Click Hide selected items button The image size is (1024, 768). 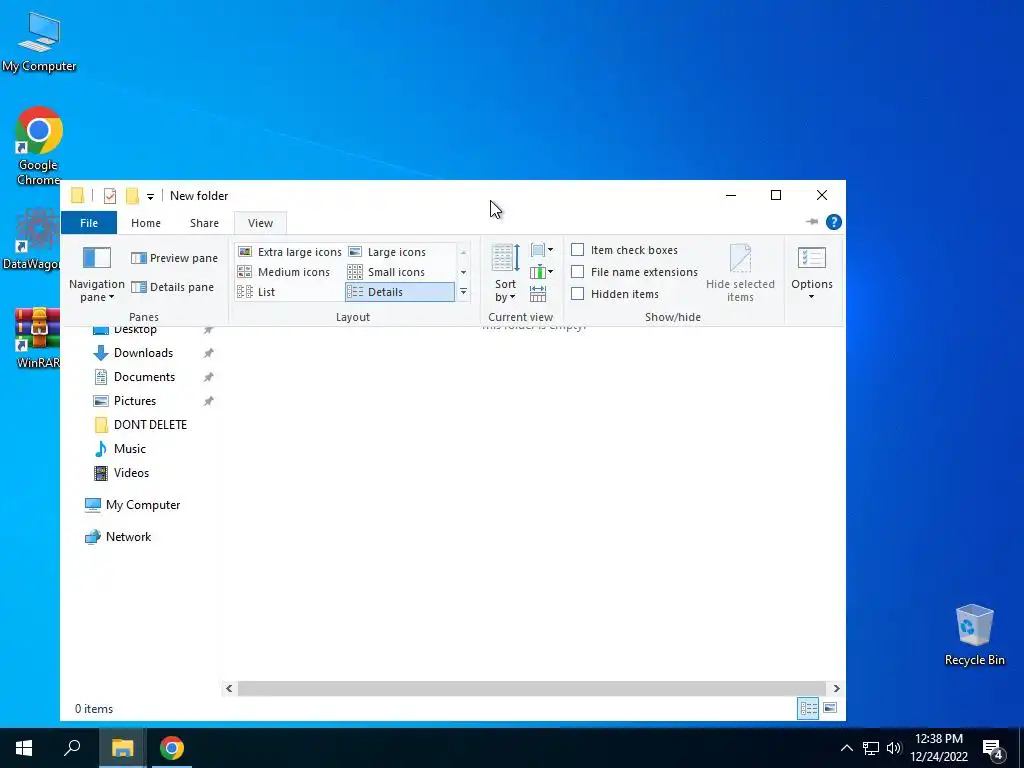(740, 273)
